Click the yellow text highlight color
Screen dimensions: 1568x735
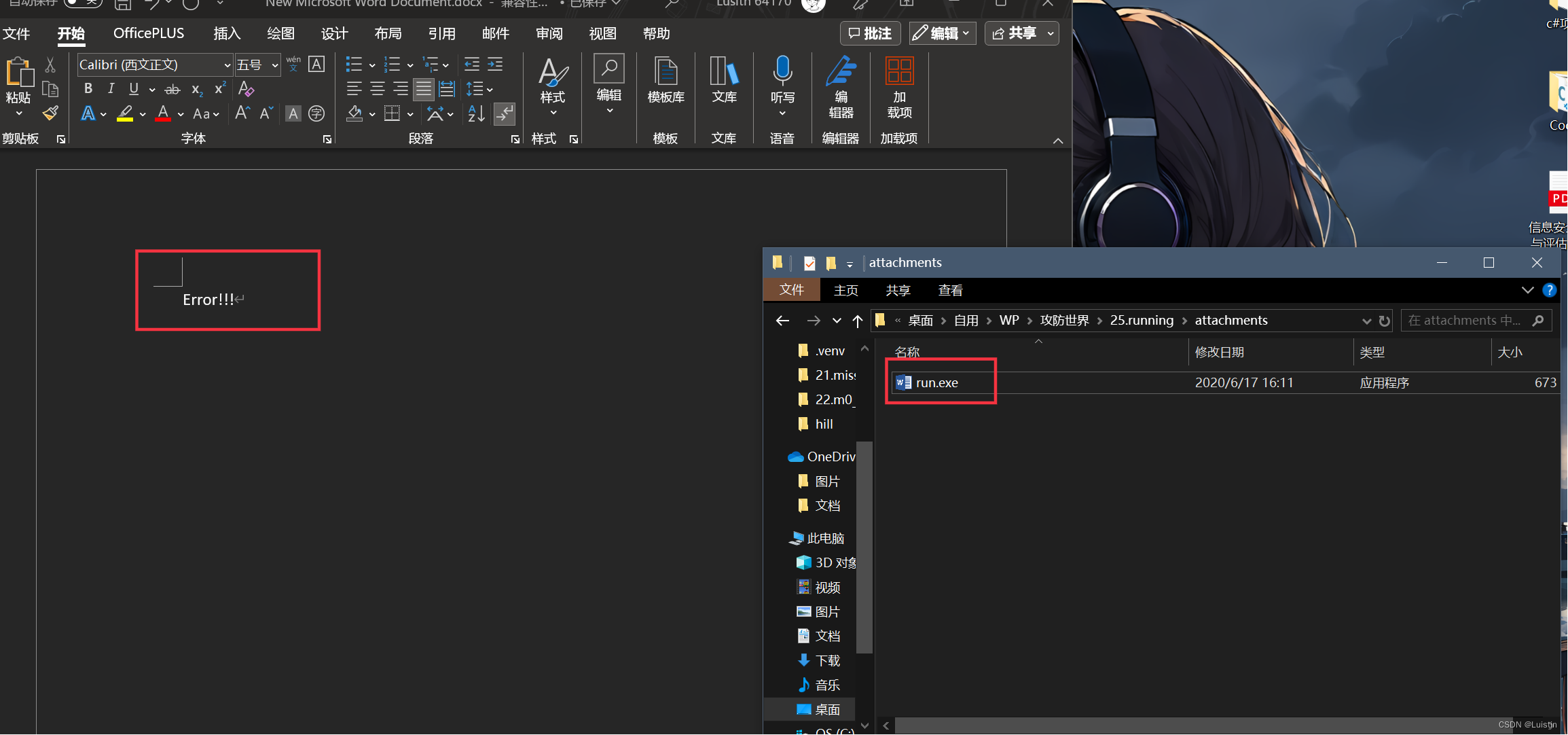pos(125,113)
